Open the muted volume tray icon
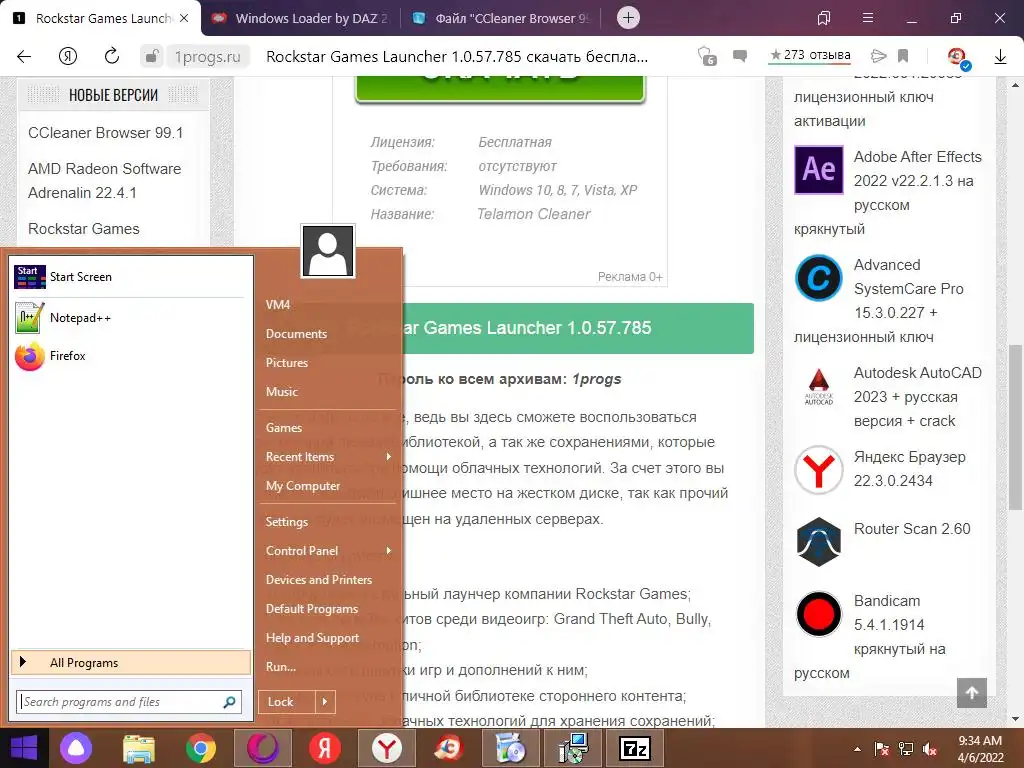 point(930,748)
